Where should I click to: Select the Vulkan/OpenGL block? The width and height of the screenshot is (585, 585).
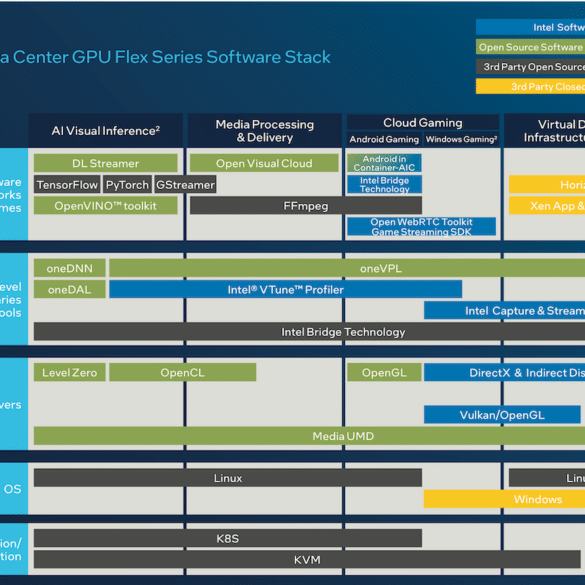pos(502,414)
